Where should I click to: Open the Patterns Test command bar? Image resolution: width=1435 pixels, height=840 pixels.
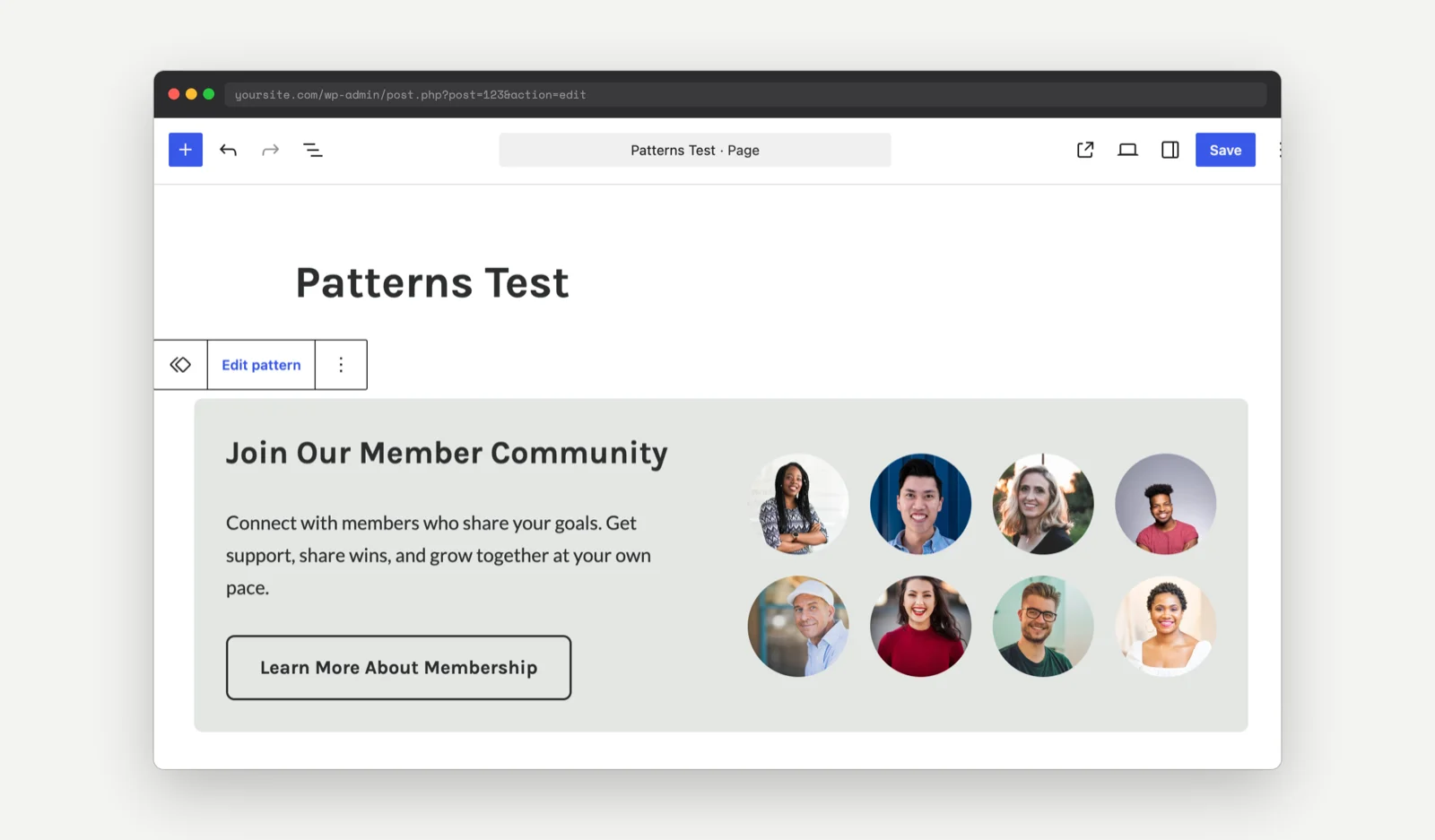[695, 150]
